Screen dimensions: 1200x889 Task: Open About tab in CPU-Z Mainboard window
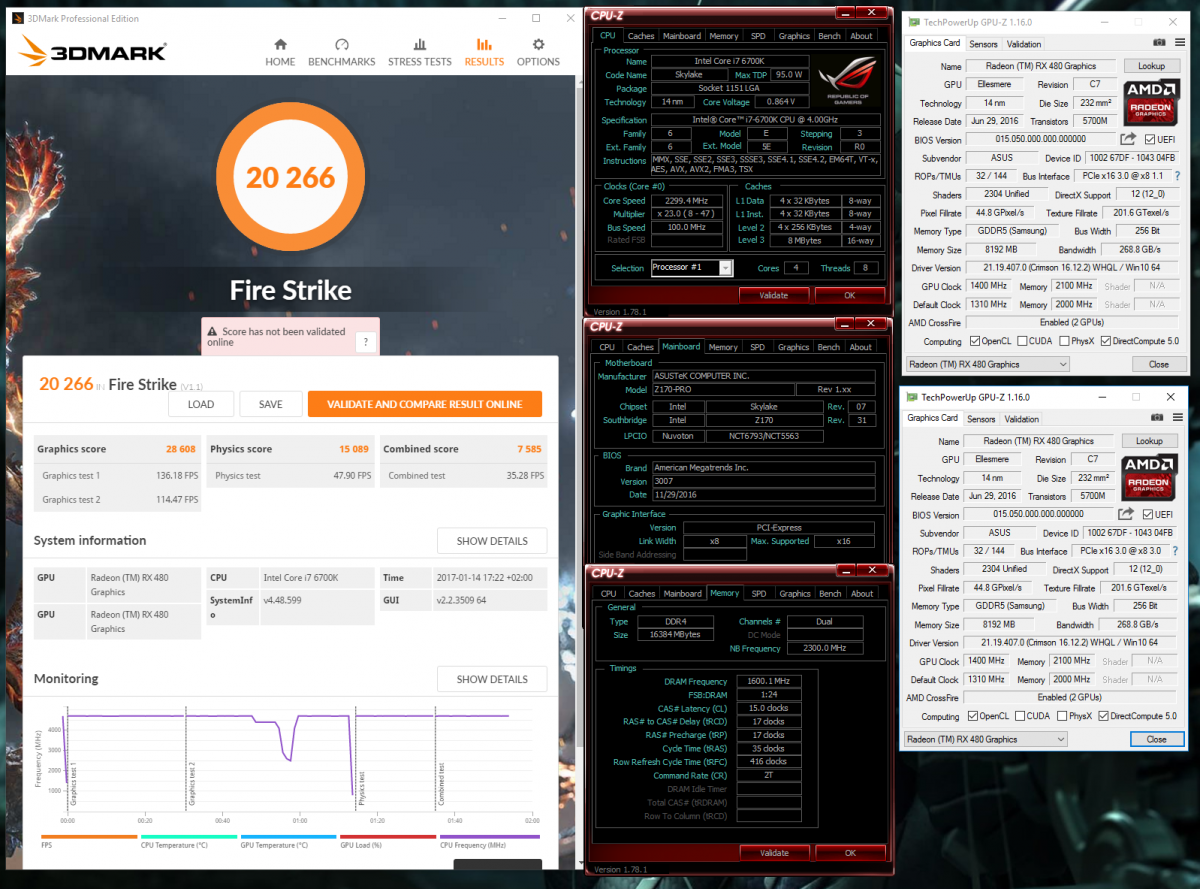pos(861,347)
